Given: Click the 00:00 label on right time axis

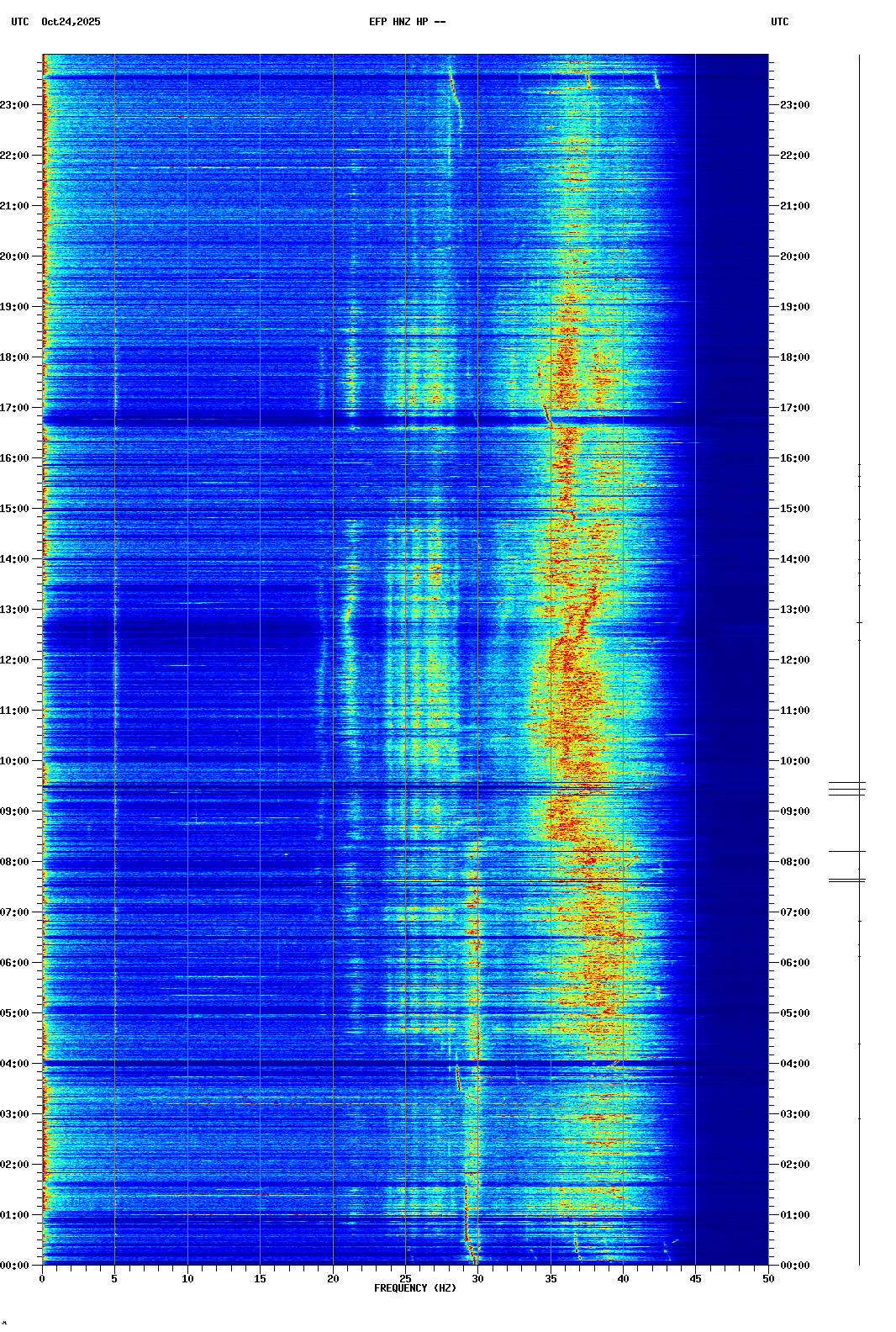Looking at the screenshot, I should [x=794, y=1266].
